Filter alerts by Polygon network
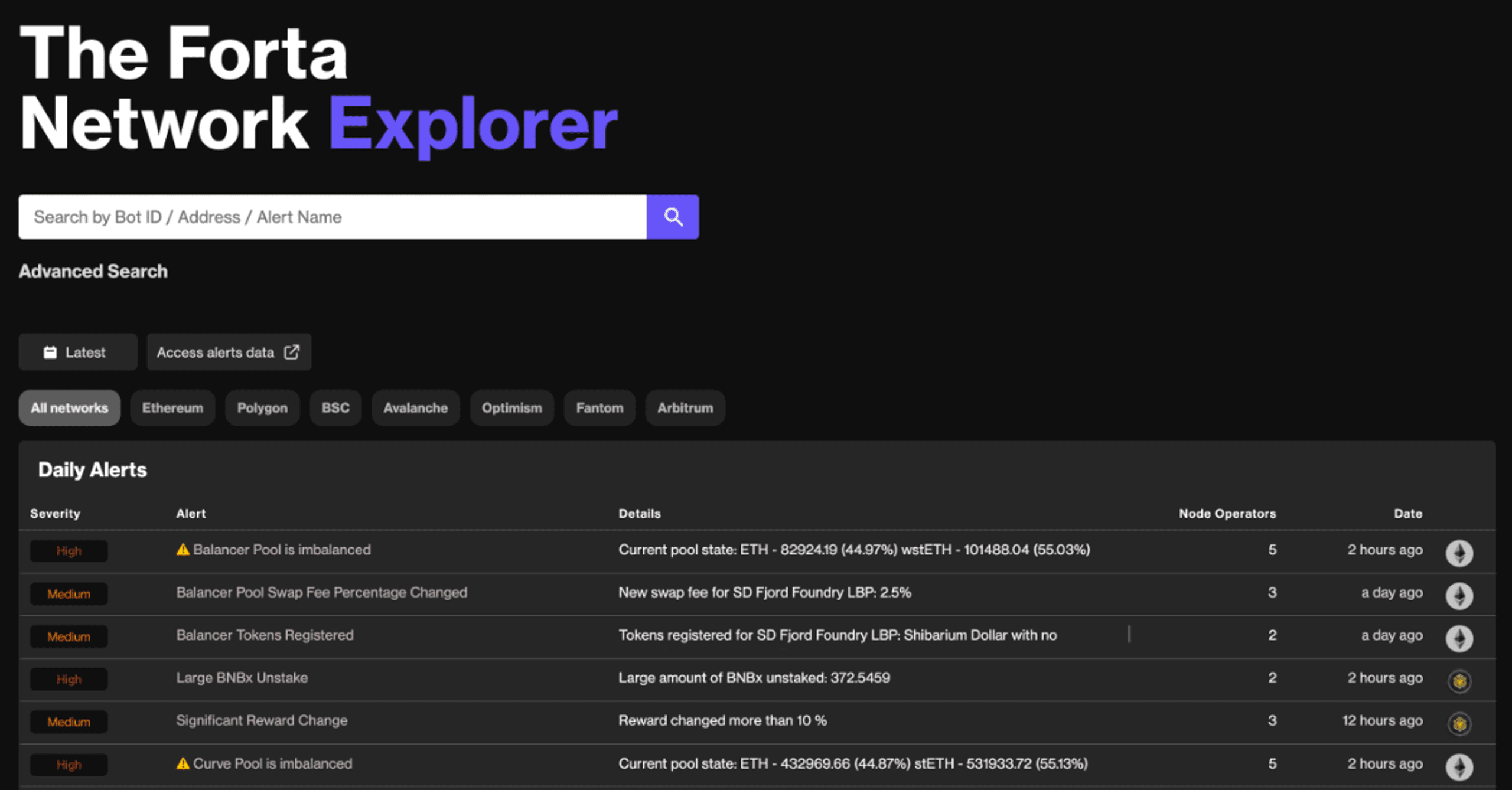The height and width of the screenshot is (790, 1512). click(262, 407)
